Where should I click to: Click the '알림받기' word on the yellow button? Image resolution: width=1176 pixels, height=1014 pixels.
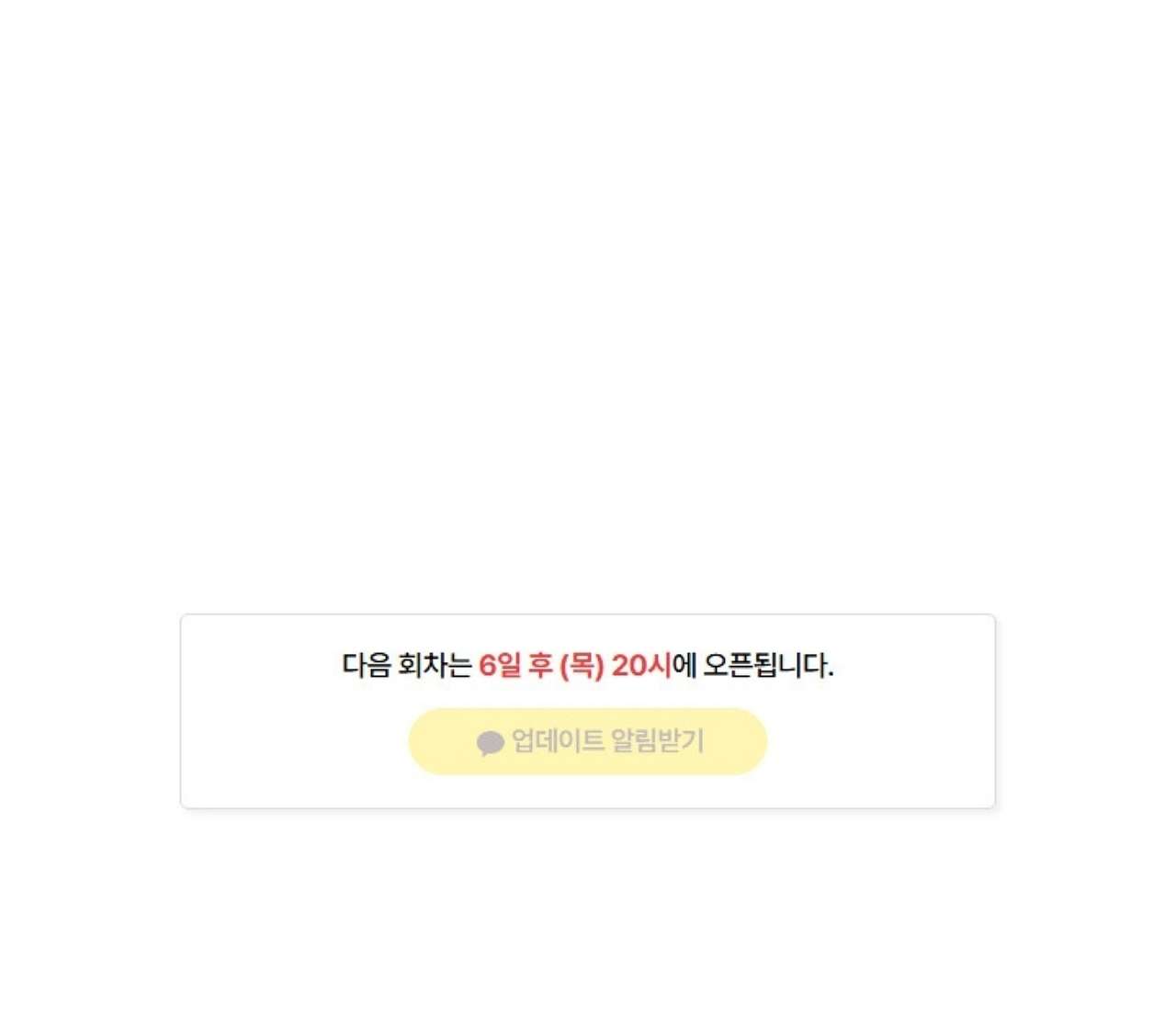pyautogui.click(x=658, y=741)
